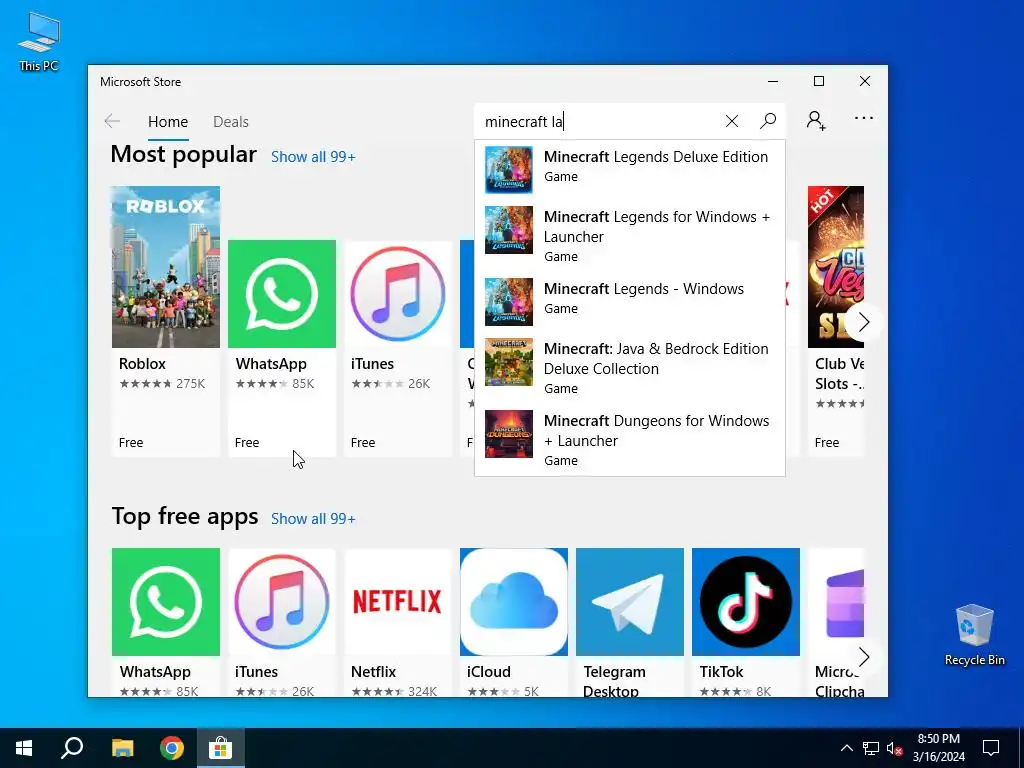Open the sign-in account icon
1024x768 pixels.
tap(816, 121)
